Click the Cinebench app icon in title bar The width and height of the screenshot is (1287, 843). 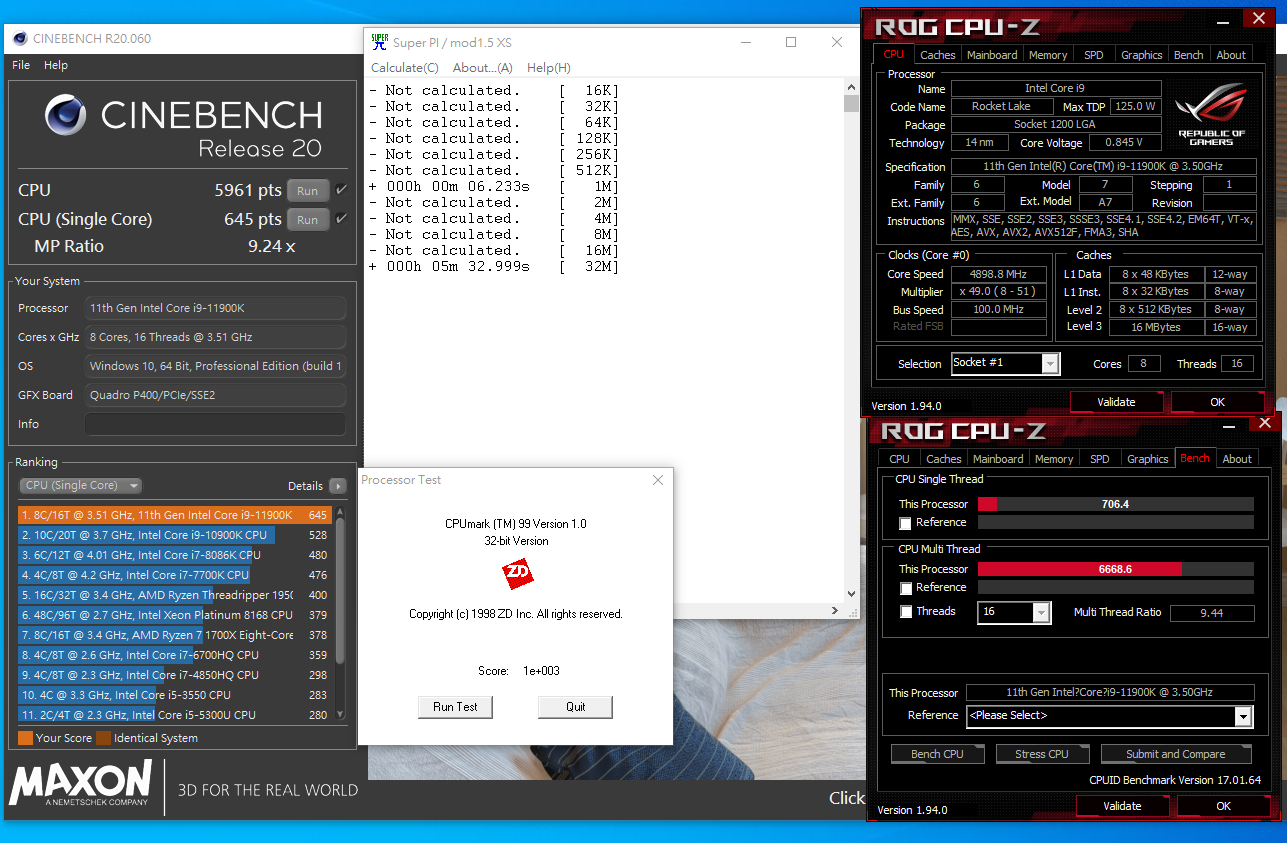pos(20,39)
